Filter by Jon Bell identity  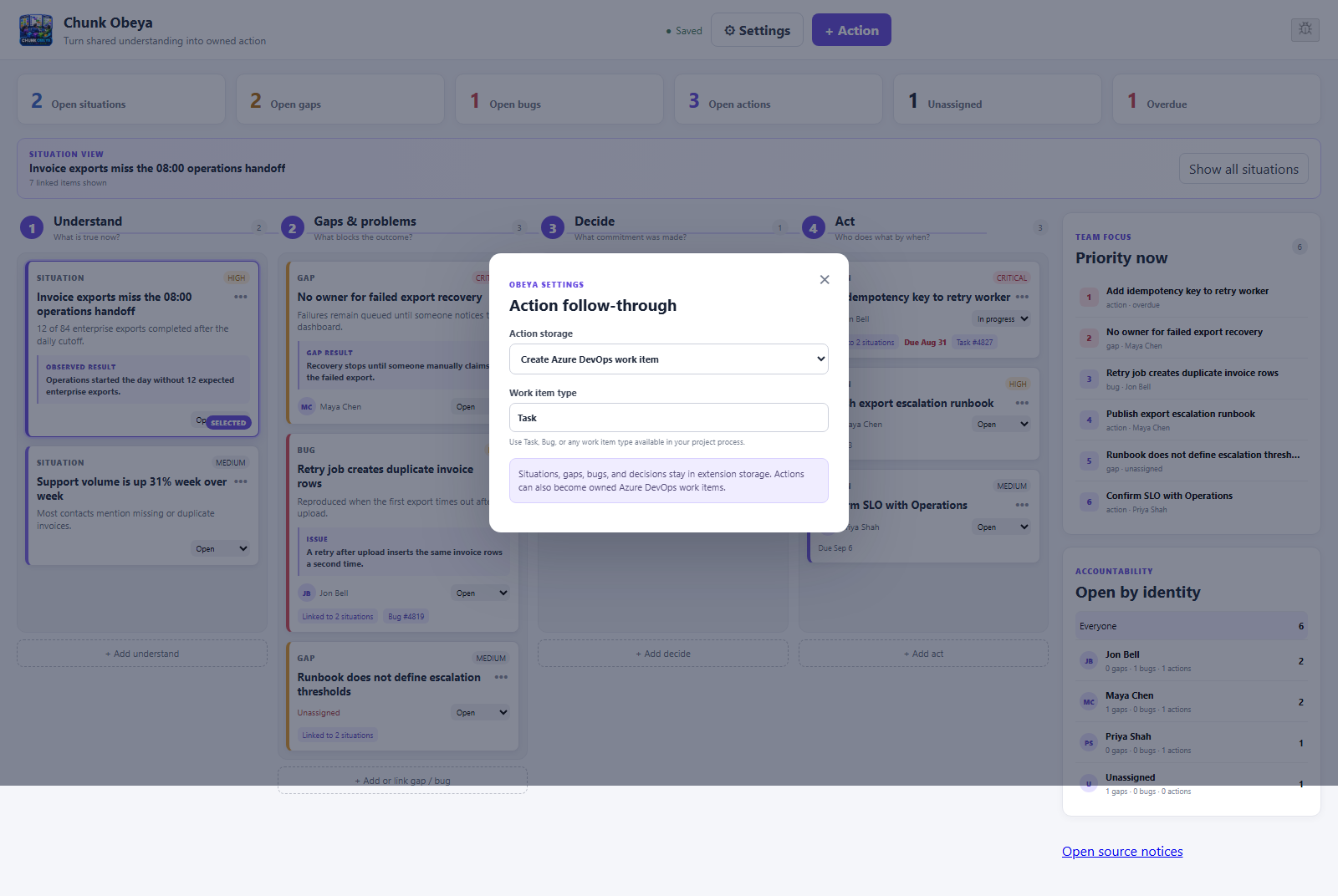(1192, 661)
